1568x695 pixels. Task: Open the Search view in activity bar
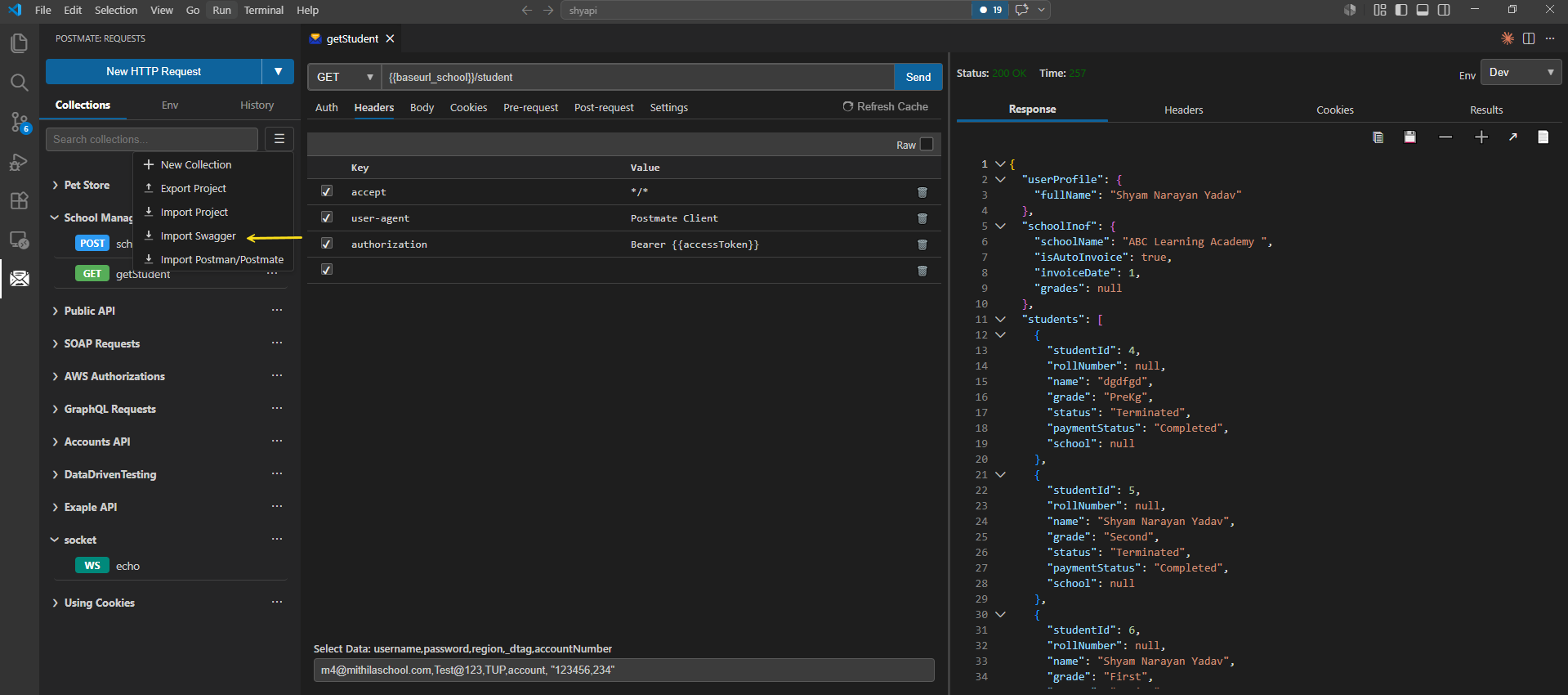[x=19, y=83]
